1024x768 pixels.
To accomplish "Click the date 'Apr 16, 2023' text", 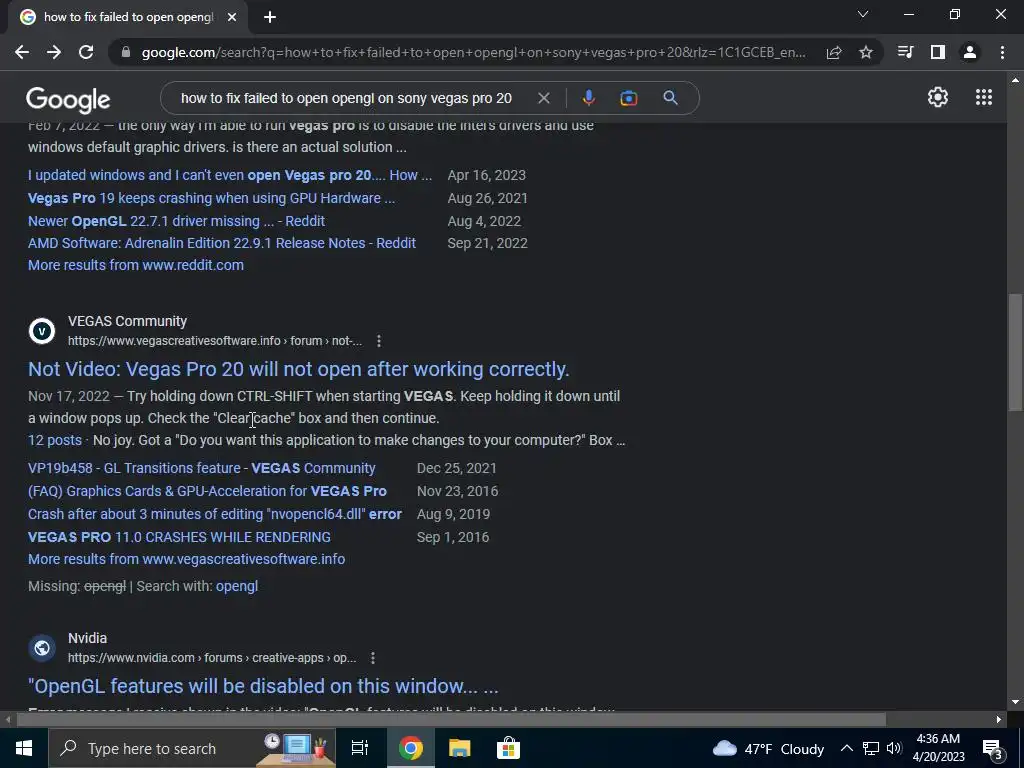I will [487, 175].
